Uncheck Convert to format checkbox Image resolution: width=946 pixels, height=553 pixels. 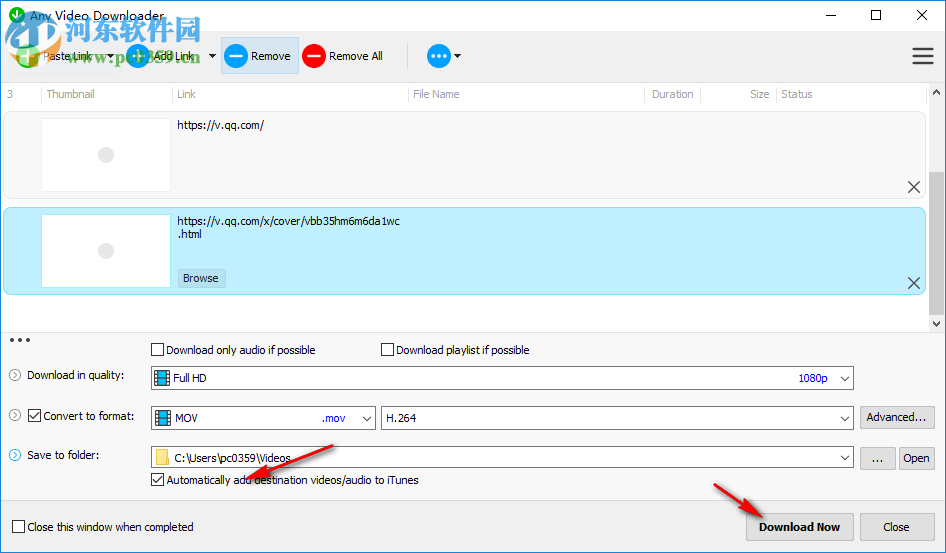click(x=35, y=416)
